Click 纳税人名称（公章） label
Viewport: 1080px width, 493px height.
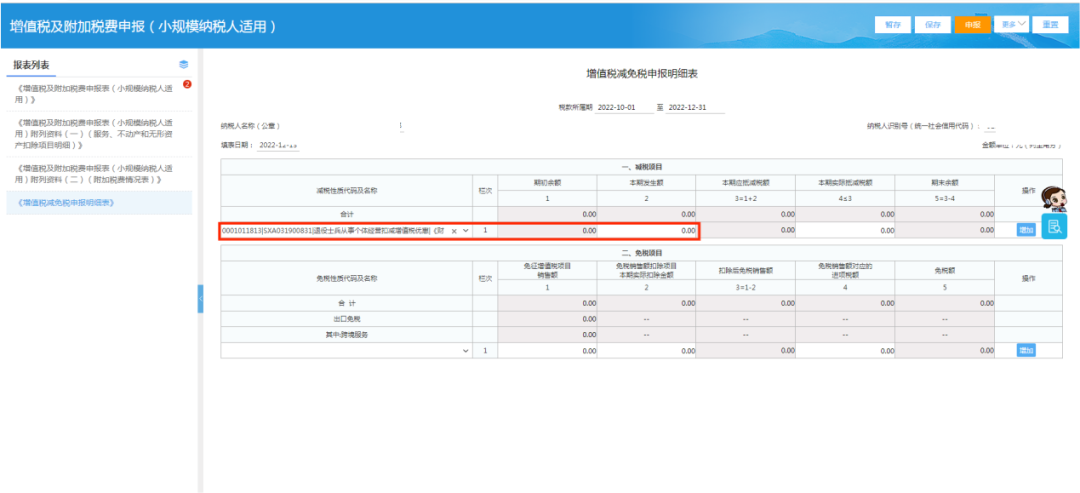coord(251,127)
